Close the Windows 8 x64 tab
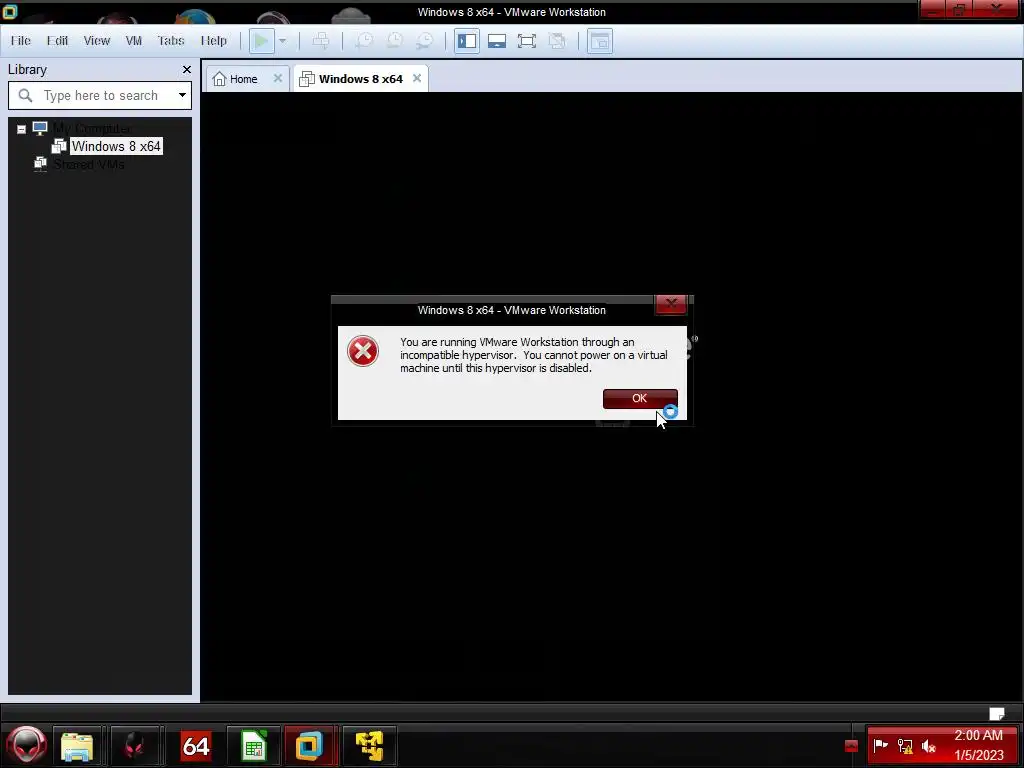 pyautogui.click(x=417, y=78)
